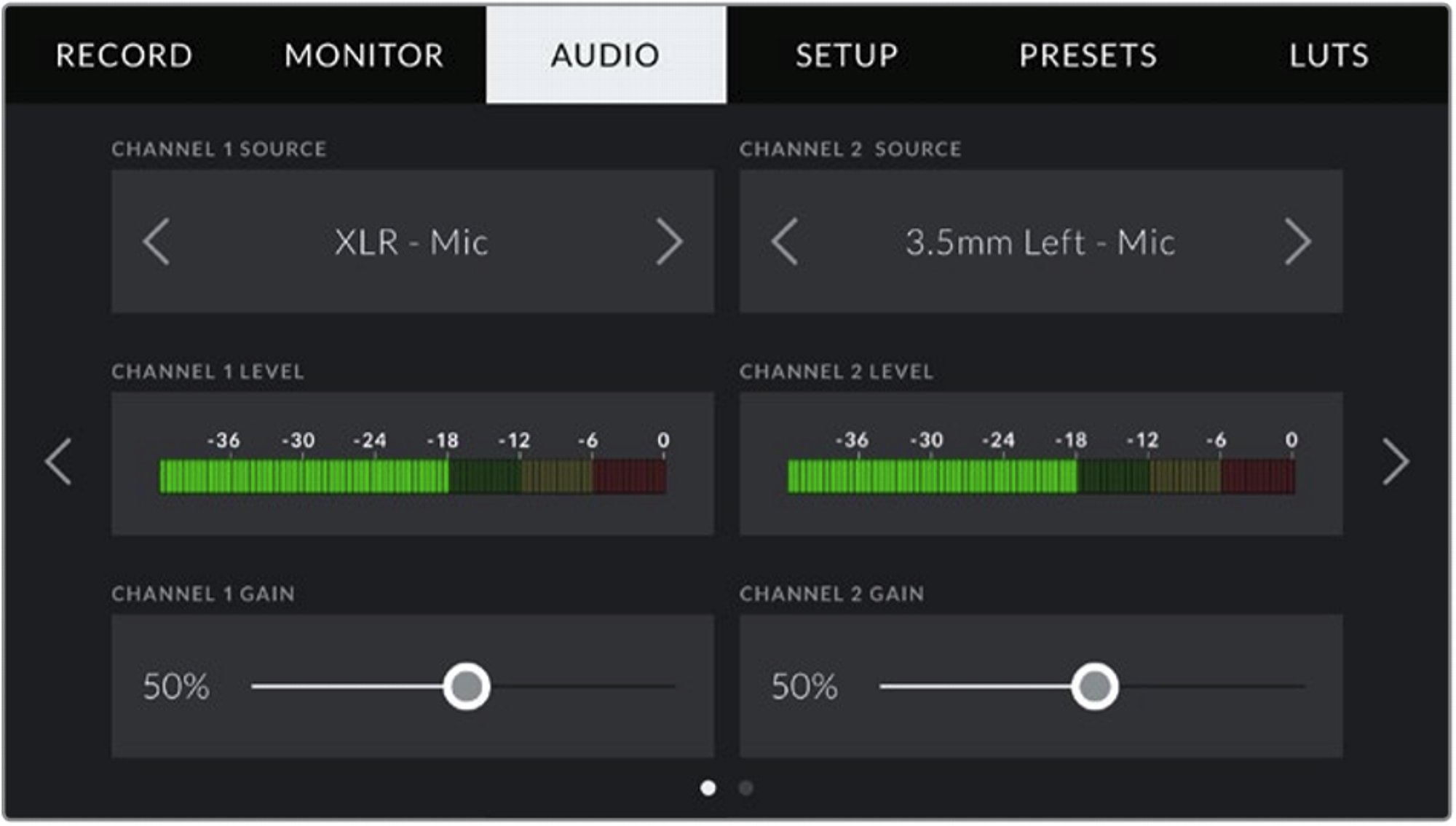Click the Channel 1 Level meter
Screen dimensions: 1456x826
point(412,476)
